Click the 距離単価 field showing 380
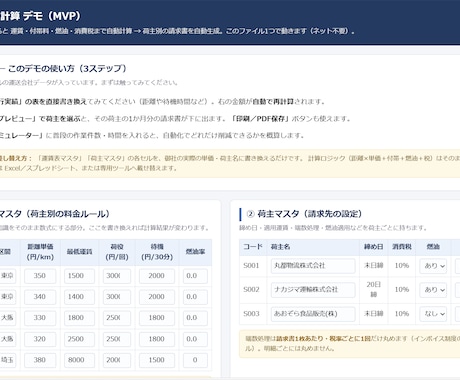Screen dimensions: 460x380 pyautogui.click(x=40, y=360)
